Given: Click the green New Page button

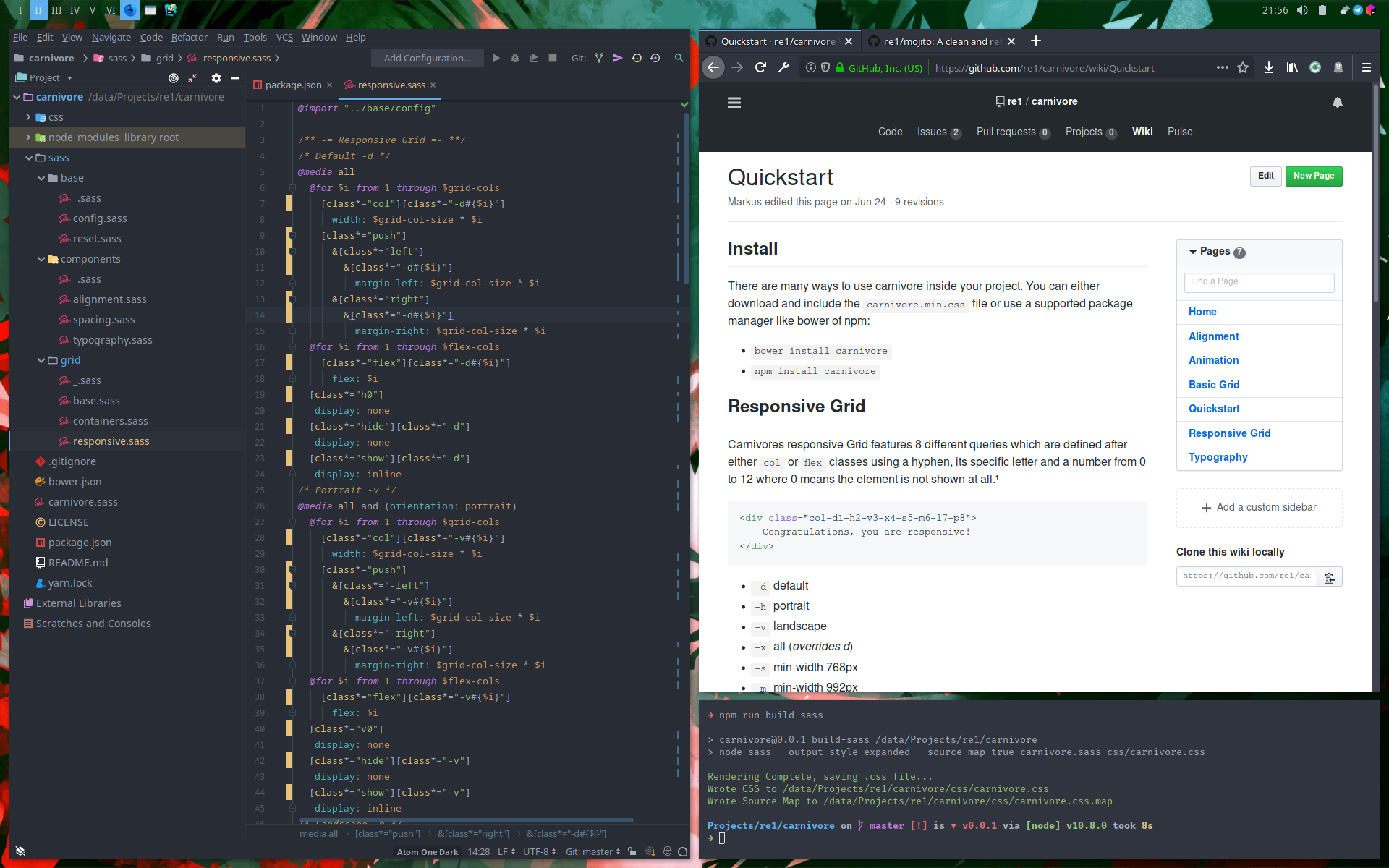Looking at the screenshot, I should click(1314, 176).
